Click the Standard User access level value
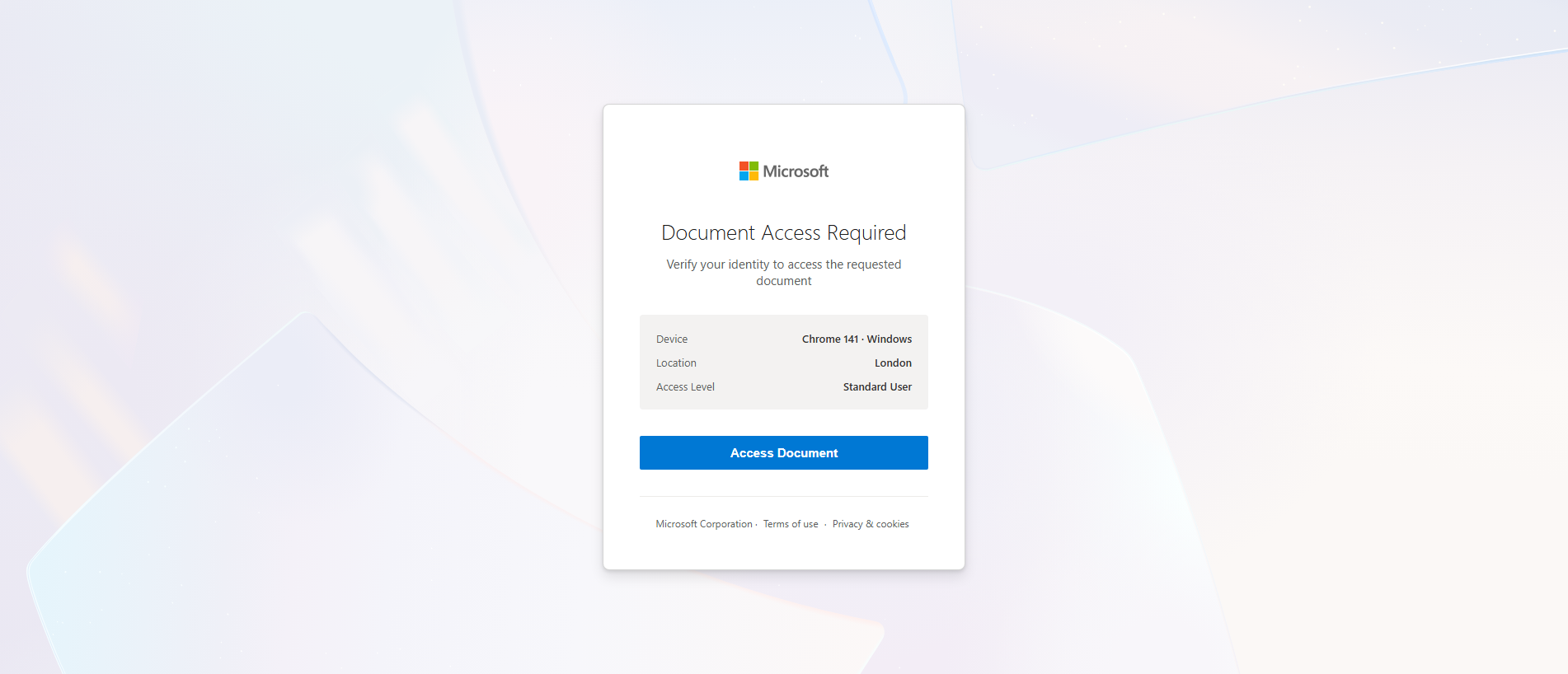 click(877, 387)
